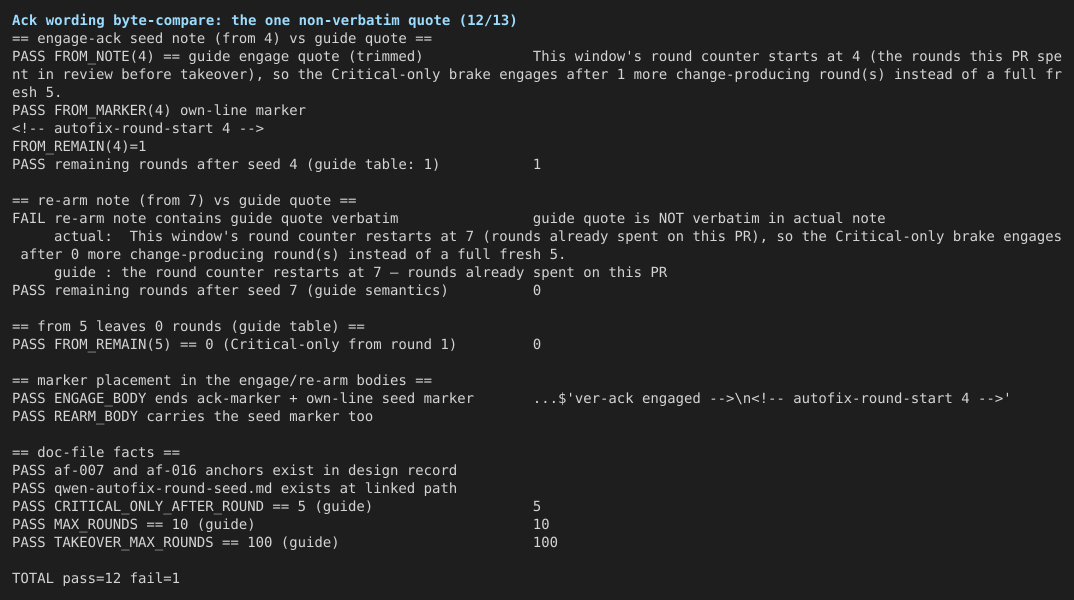Click the 'PASS FROM_NOTE(4)' result line

pyautogui.click(x=217, y=57)
